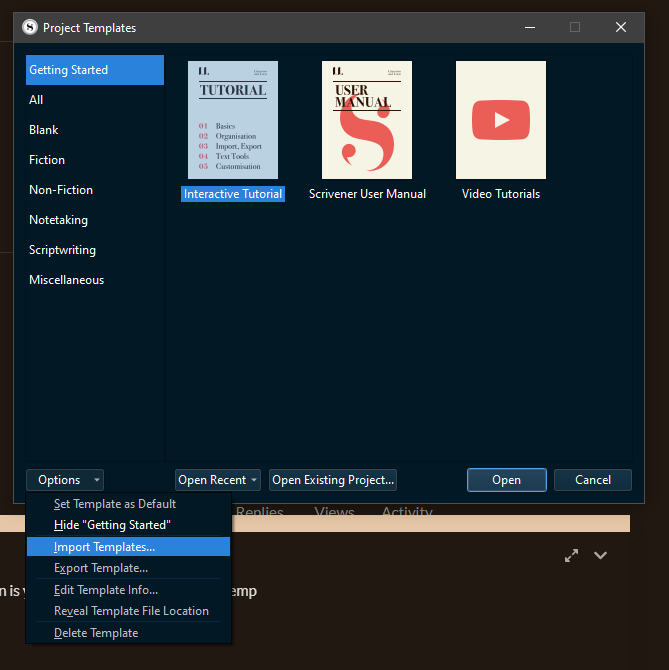Click the expand arrows icon in background page
This screenshot has height=670, width=669.
[571, 555]
